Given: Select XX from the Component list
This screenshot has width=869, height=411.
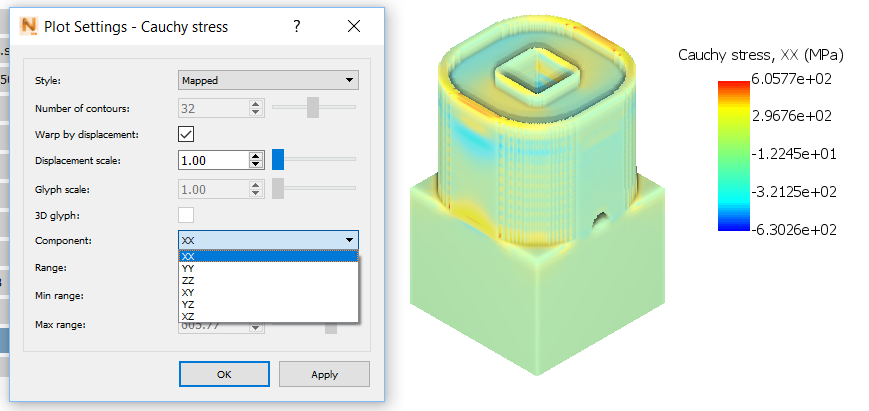Looking at the screenshot, I should point(268,256).
